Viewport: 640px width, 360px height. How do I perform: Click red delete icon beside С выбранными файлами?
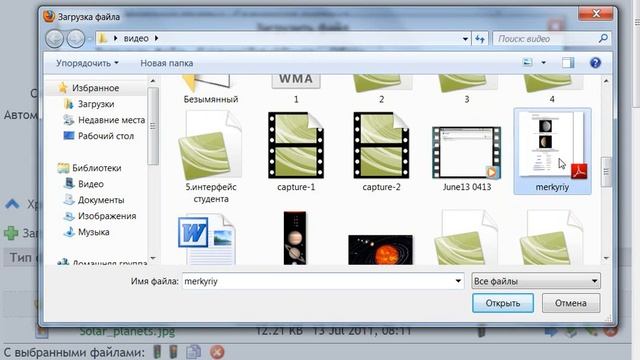click(x=217, y=352)
